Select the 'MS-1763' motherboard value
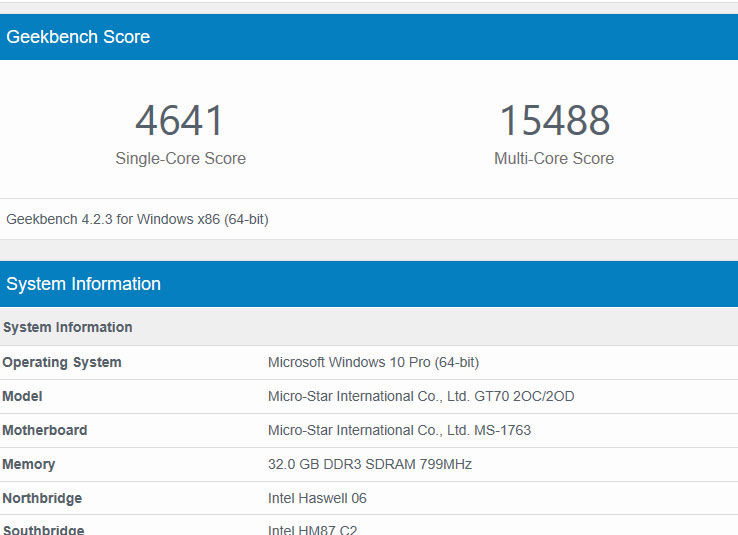Screen dimensions: 738x535 [502, 430]
